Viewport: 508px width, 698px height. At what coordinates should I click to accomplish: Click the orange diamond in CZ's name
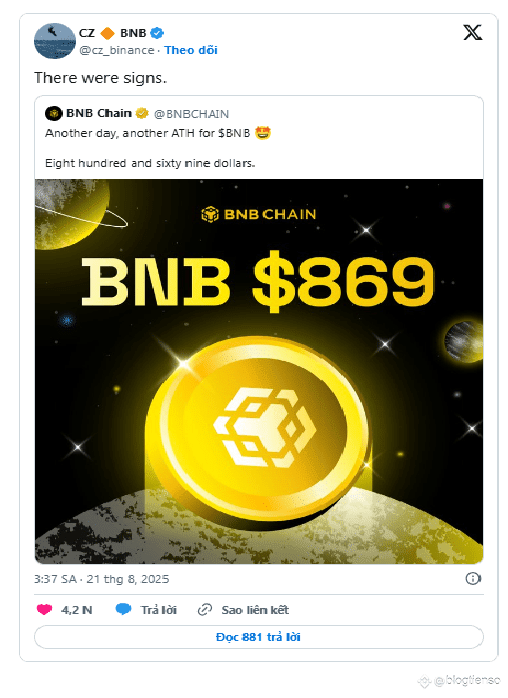pyautogui.click(x=107, y=33)
